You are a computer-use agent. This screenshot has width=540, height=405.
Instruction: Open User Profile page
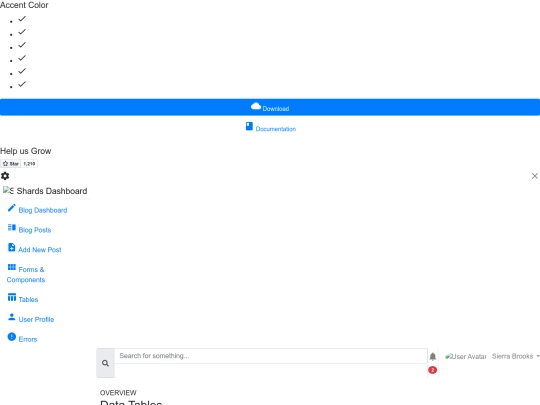pyautogui.click(x=36, y=319)
